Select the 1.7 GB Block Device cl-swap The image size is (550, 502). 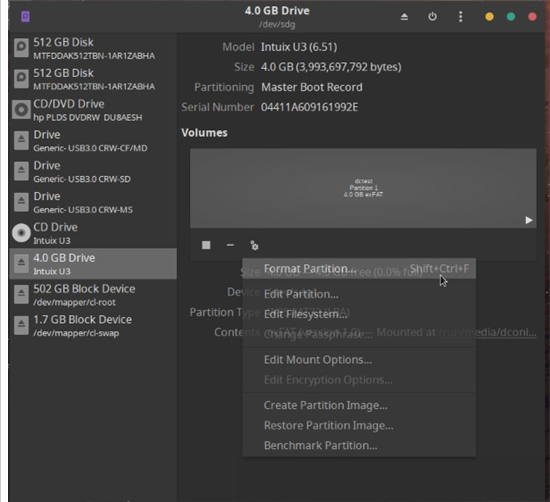(93, 326)
